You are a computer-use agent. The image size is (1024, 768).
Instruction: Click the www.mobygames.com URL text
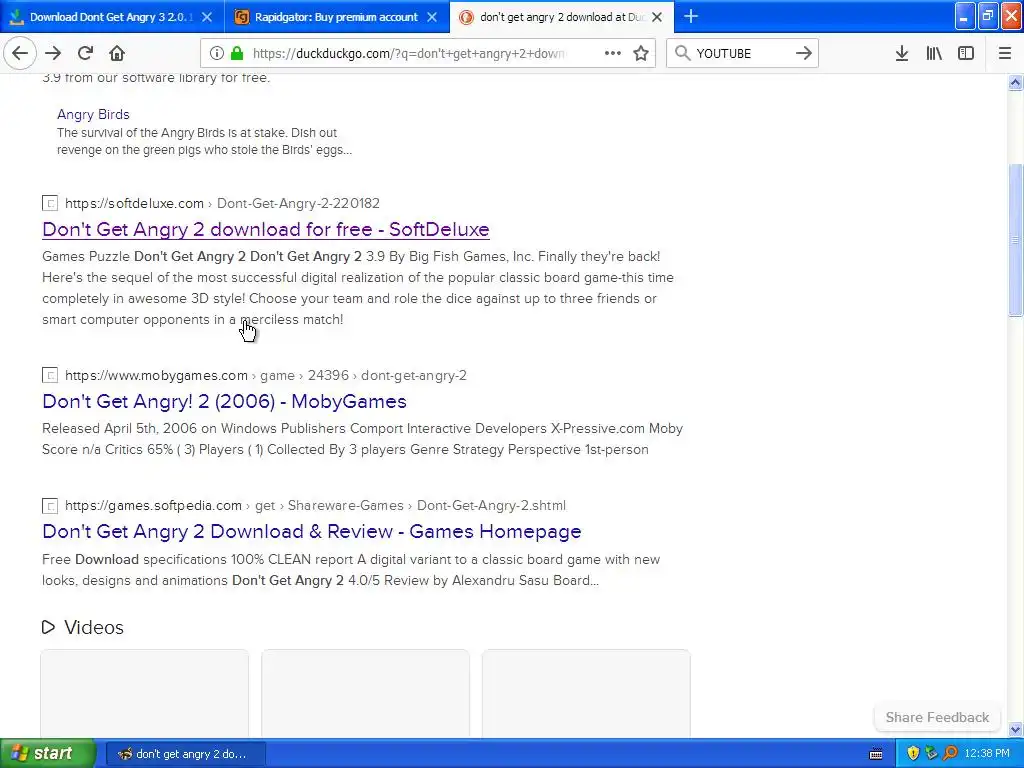[x=156, y=375]
